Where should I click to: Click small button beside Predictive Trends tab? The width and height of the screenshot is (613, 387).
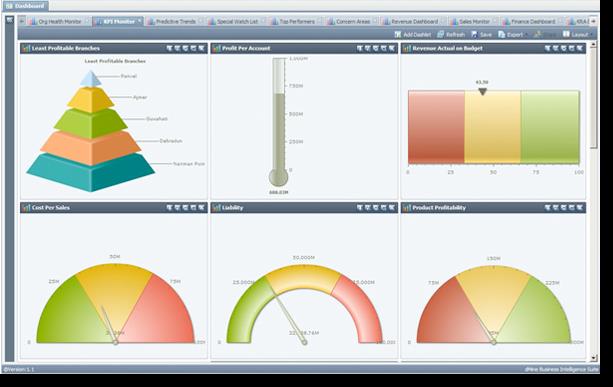tap(201, 21)
